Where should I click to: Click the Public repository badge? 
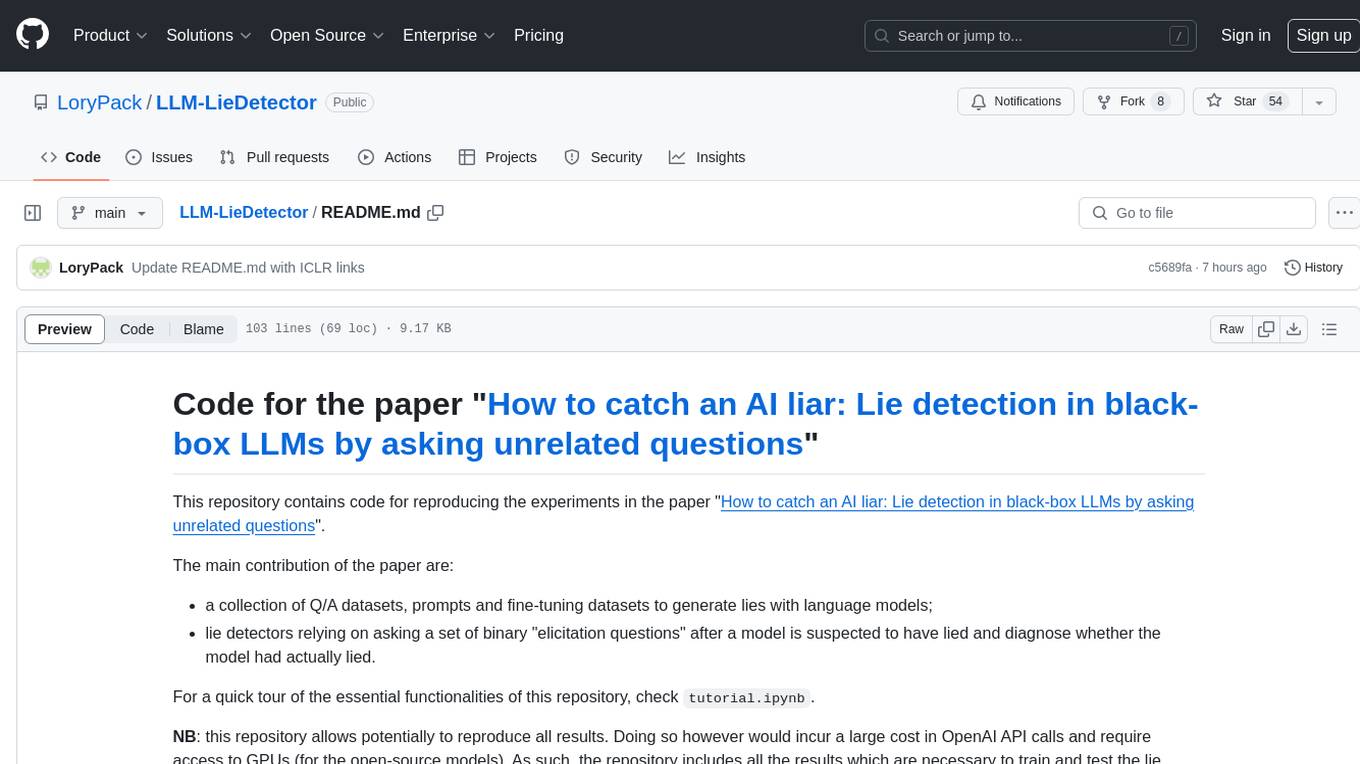(x=350, y=102)
